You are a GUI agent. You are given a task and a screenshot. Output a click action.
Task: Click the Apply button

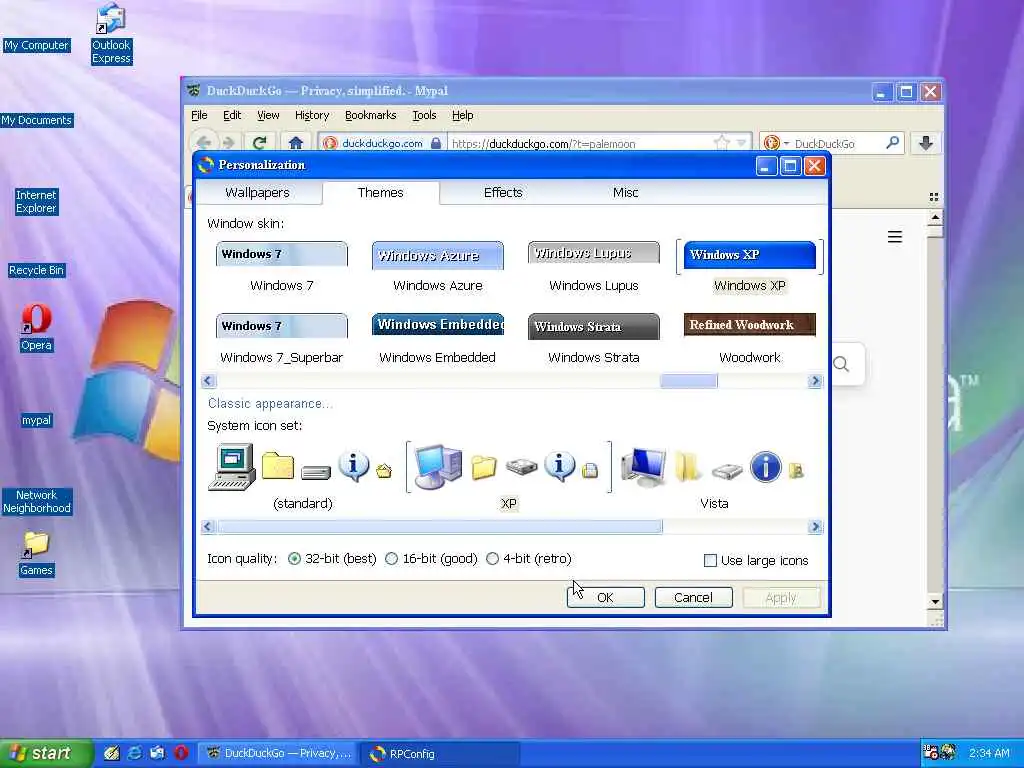point(781,598)
